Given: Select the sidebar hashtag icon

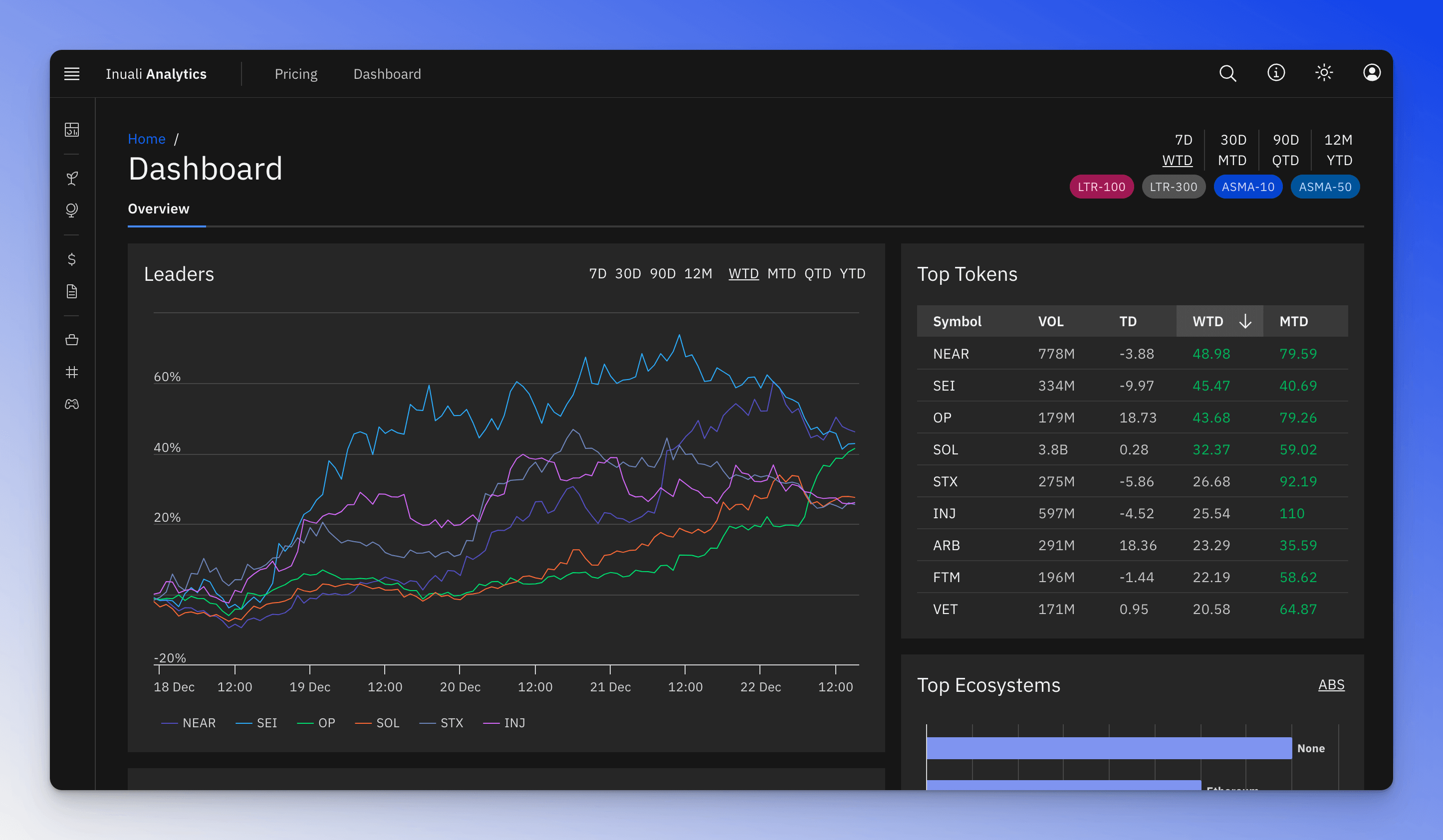Looking at the screenshot, I should (x=71, y=372).
